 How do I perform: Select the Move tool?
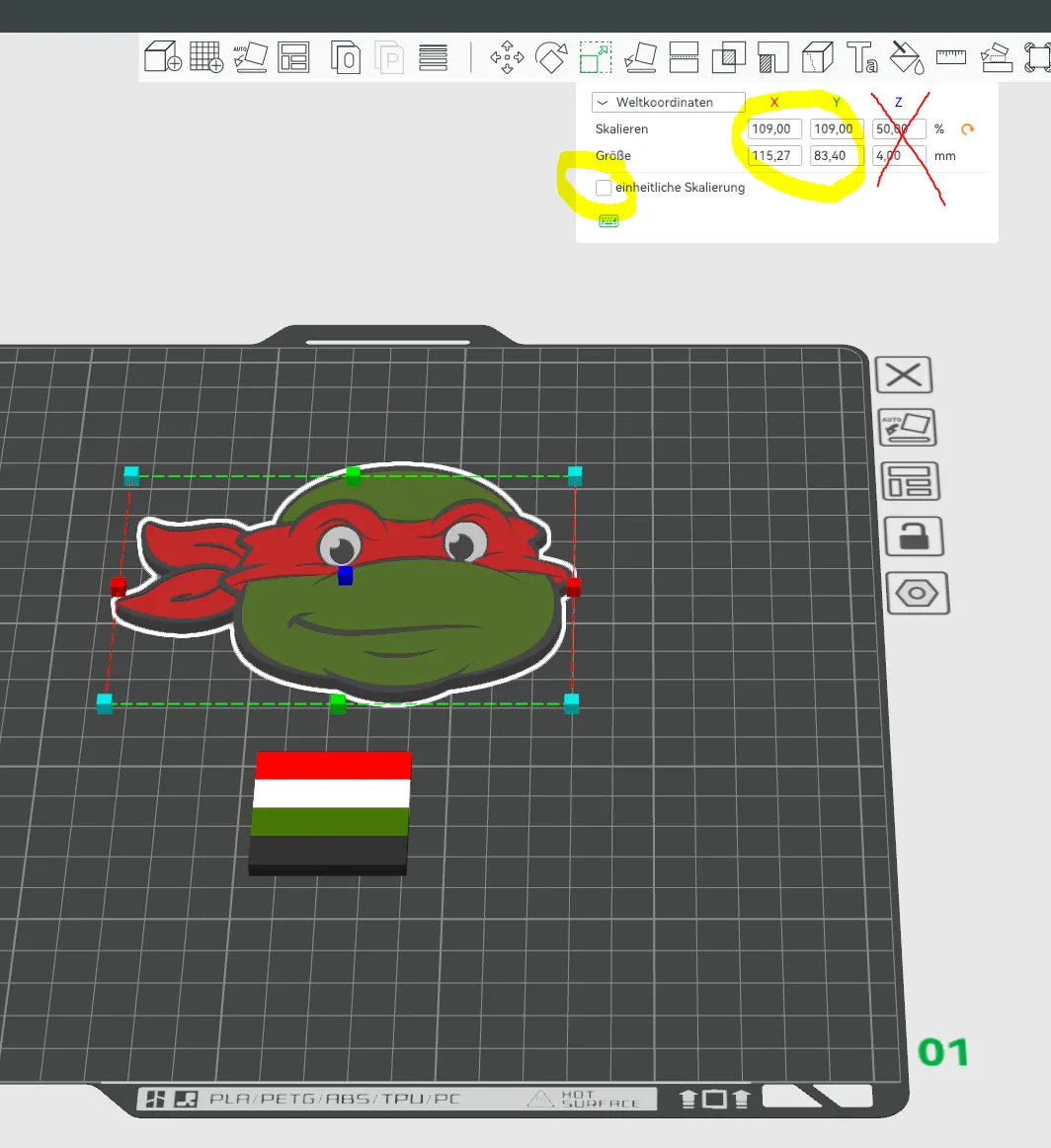click(507, 57)
